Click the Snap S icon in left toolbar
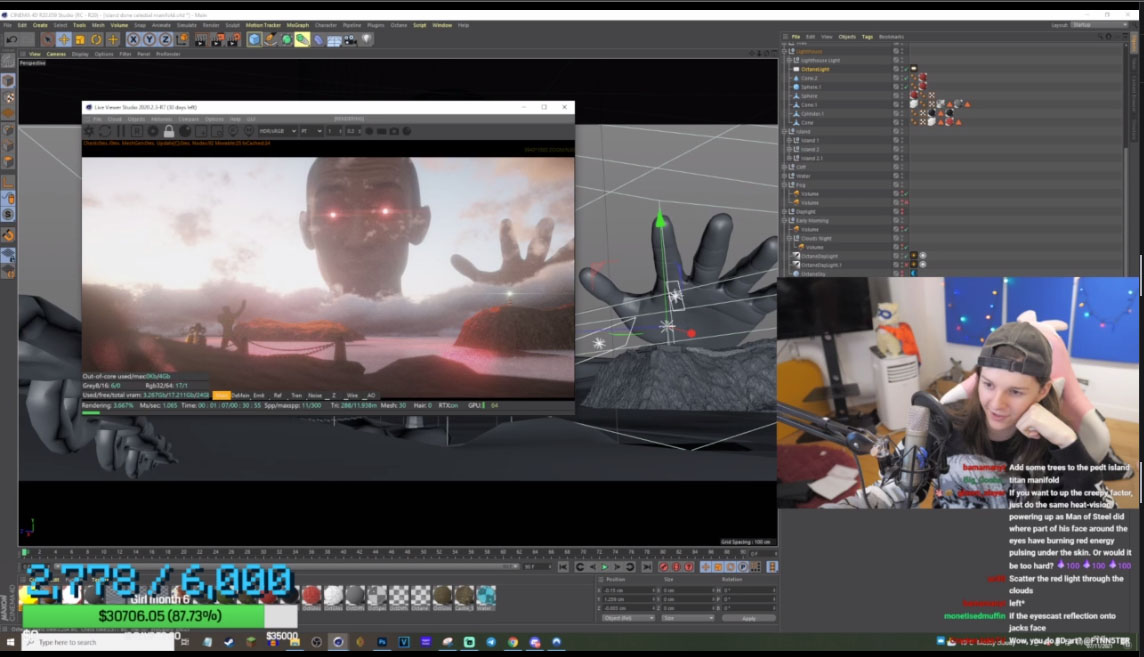Screen dimensions: 1144x657 9,214
